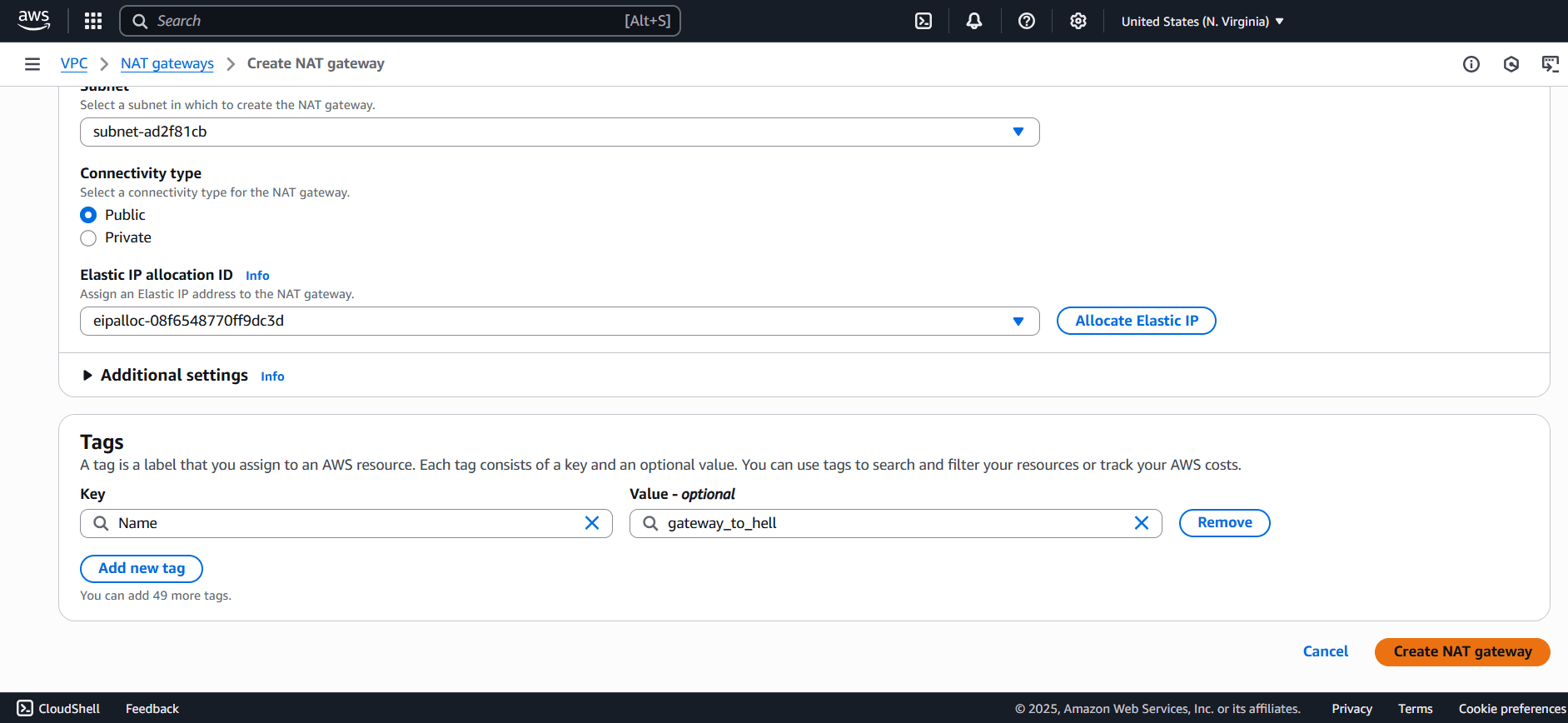This screenshot has width=1568, height=723.
Task: Open the subnet-ad2f81cb dropdown
Action: point(559,132)
